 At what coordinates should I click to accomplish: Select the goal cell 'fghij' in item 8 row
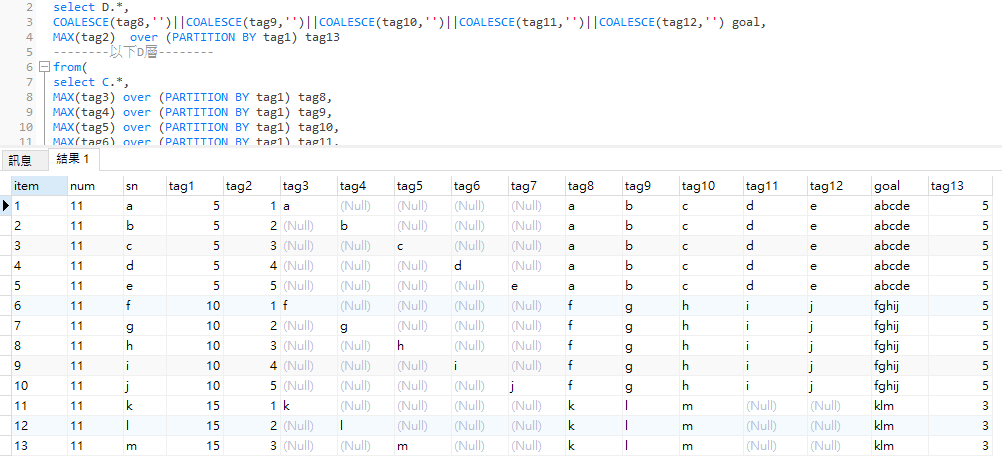899,345
